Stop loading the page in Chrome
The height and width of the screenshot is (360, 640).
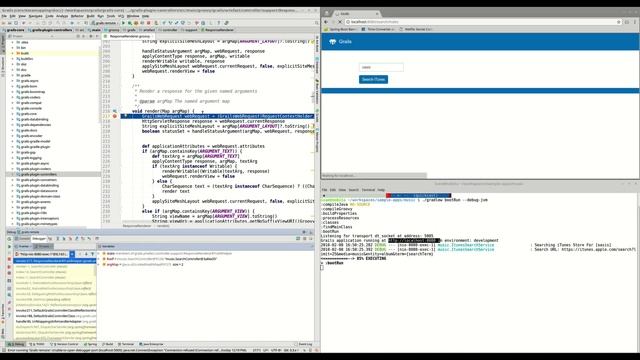coord(339,22)
